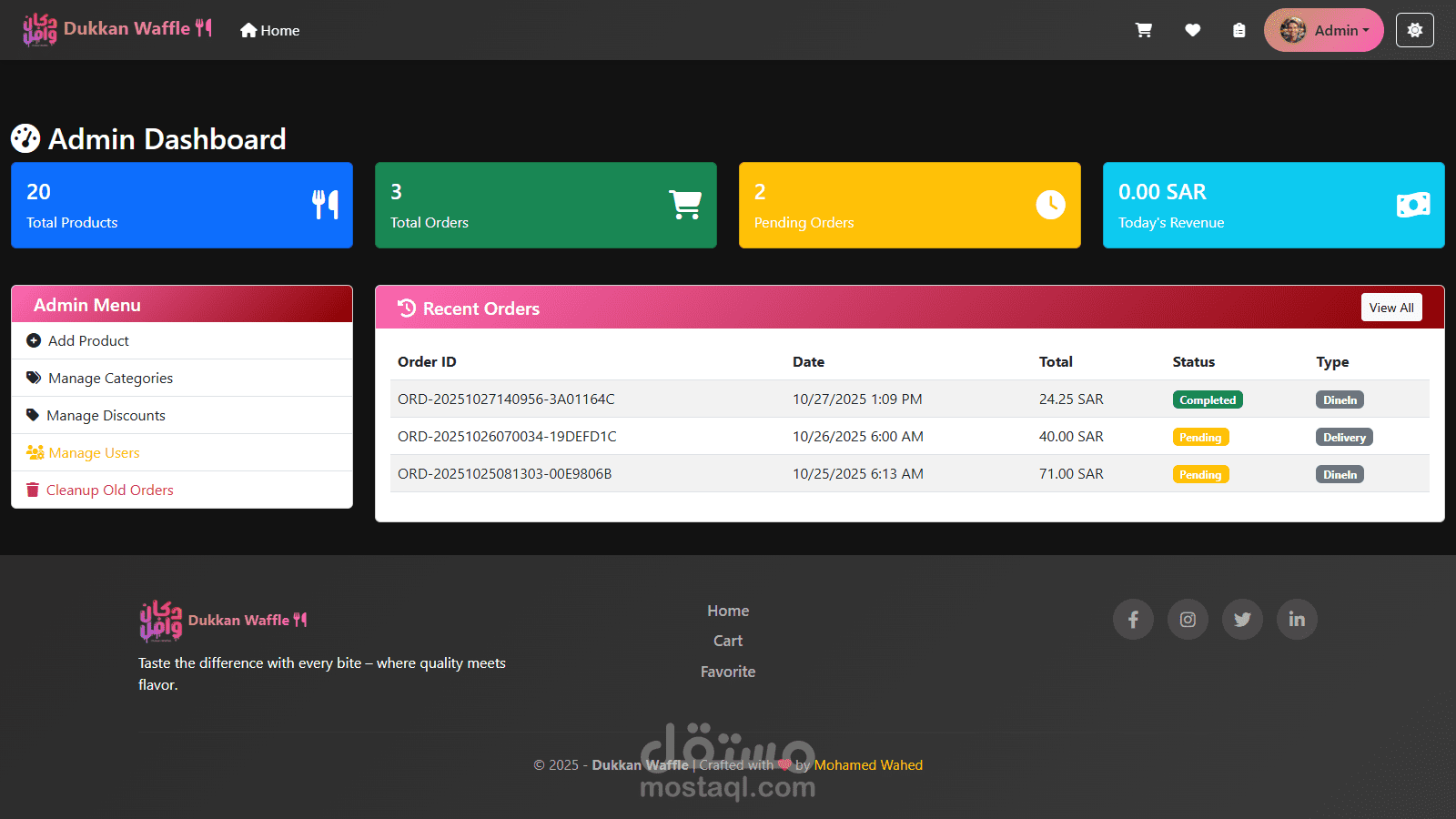Choose Cleanup Old Orders in Admin Menu
The width and height of the screenshot is (1456, 819).
[x=182, y=490]
